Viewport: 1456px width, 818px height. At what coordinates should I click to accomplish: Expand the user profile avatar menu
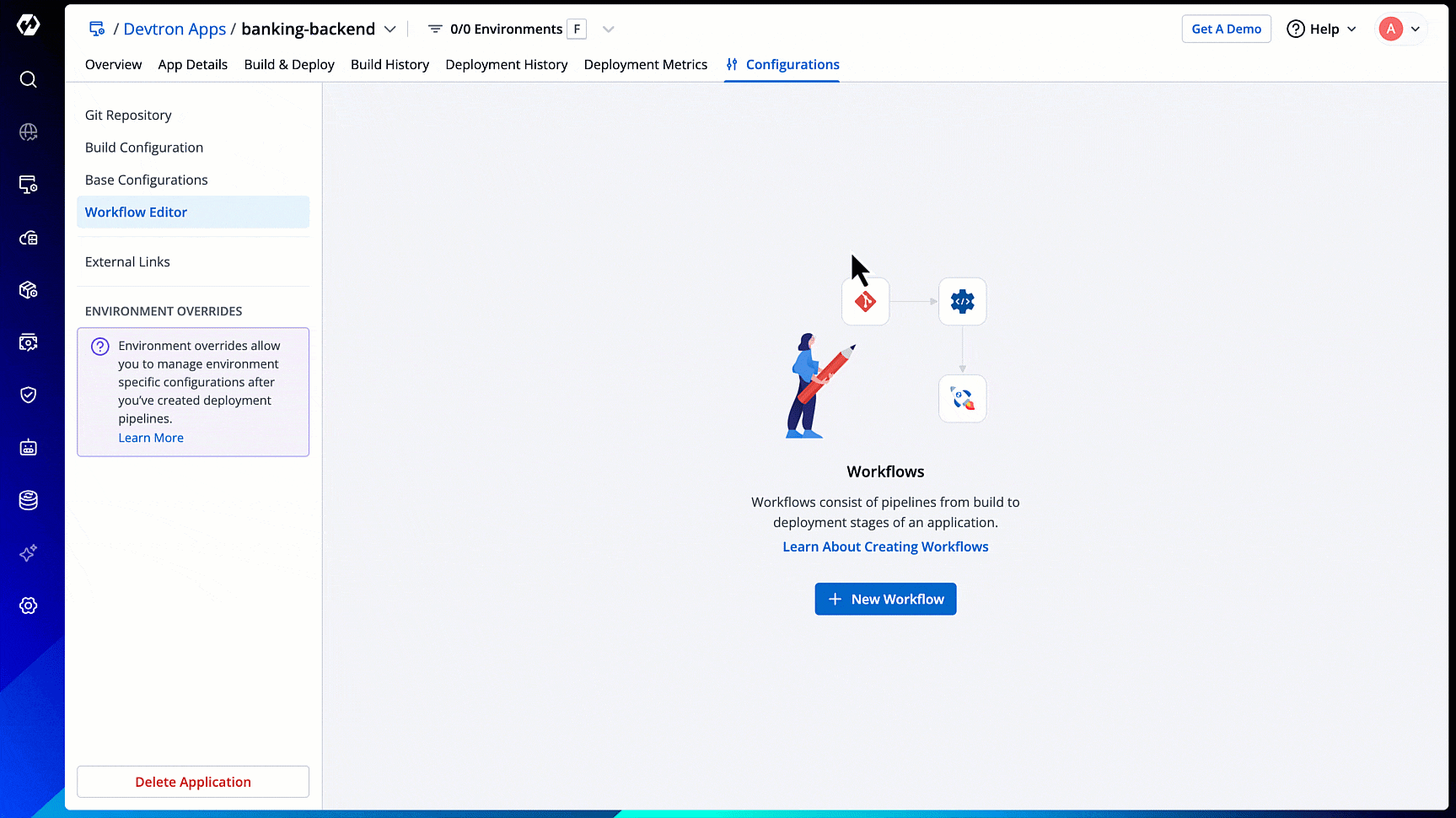[1400, 30]
